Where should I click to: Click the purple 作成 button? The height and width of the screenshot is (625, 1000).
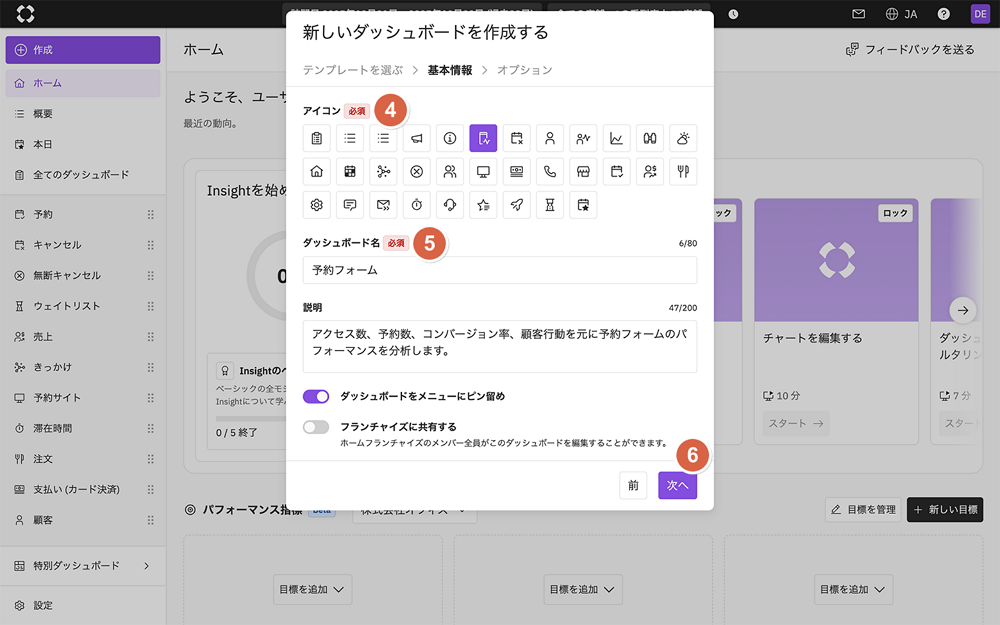pos(83,50)
